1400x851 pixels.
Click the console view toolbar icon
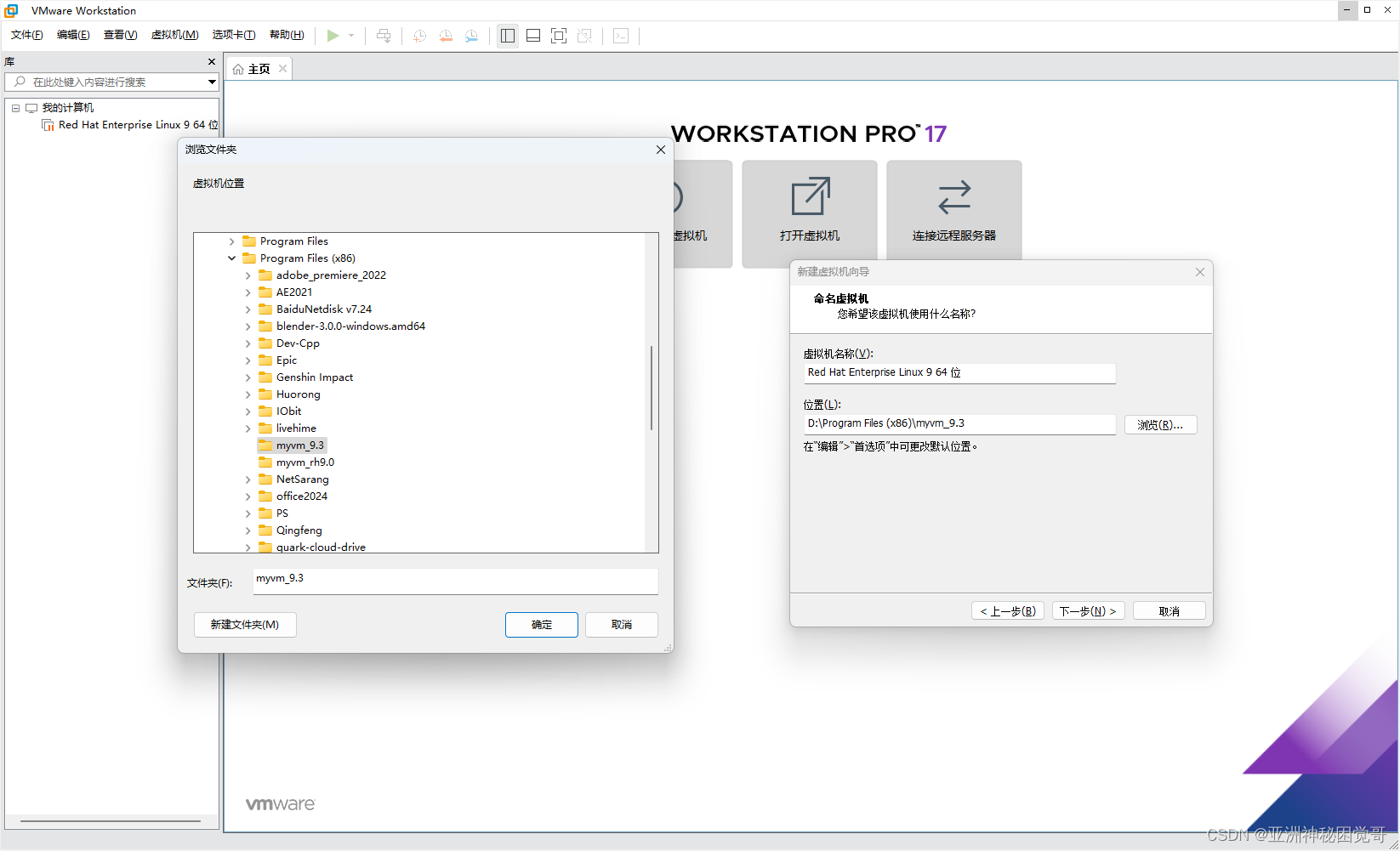point(621,36)
